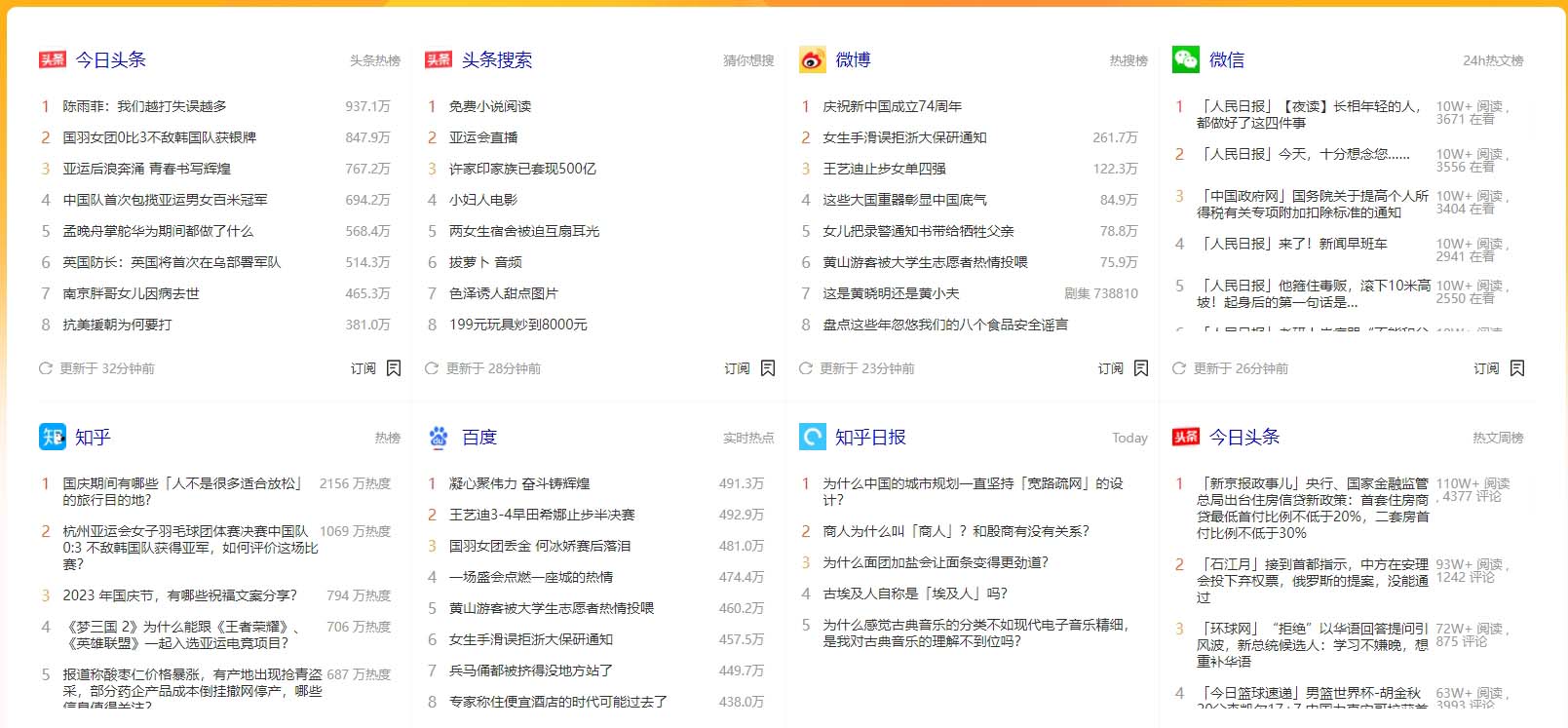Click the 微博 logo icon

click(x=813, y=59)
